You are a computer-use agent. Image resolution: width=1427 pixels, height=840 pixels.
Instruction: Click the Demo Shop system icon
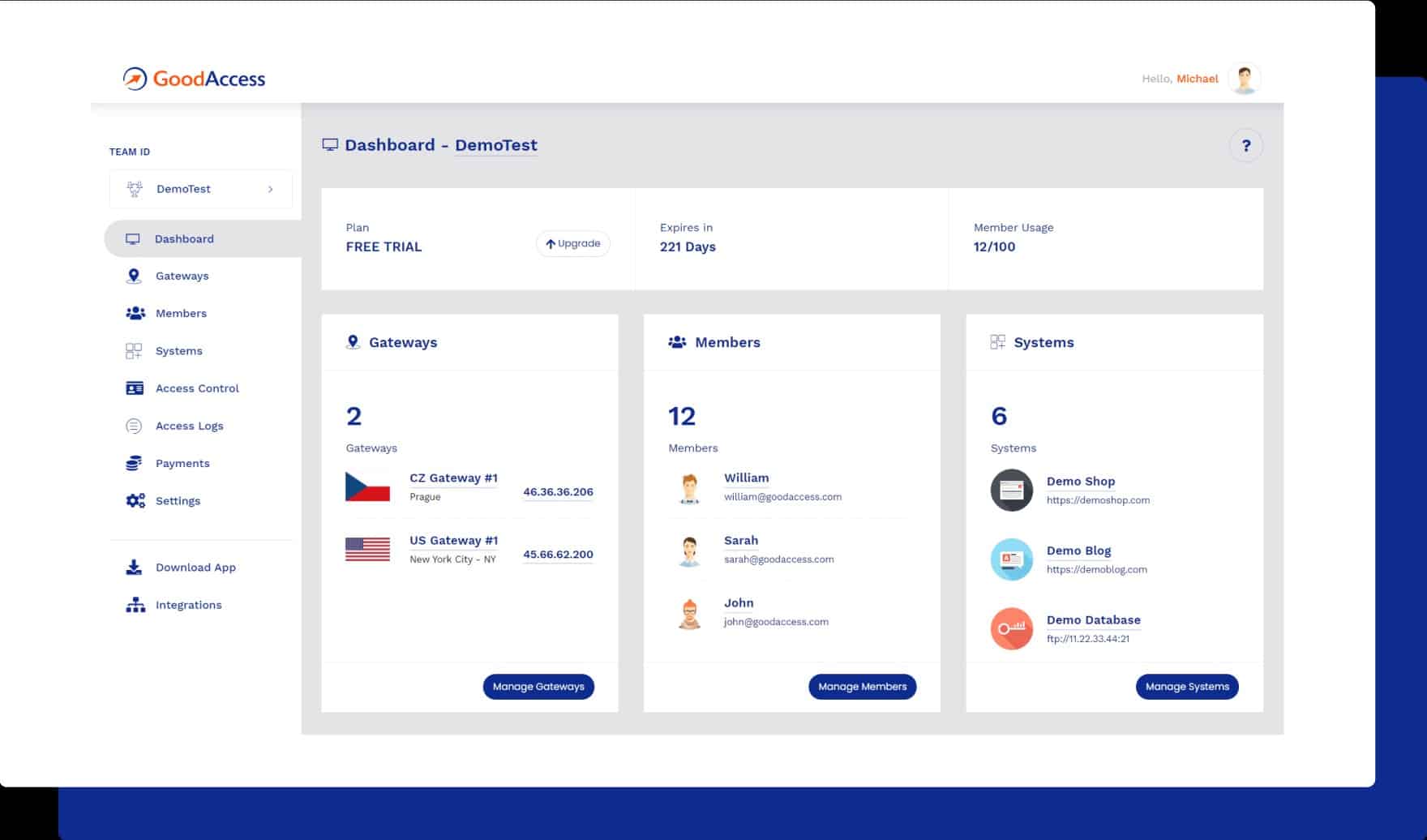tap(1012, 491)
